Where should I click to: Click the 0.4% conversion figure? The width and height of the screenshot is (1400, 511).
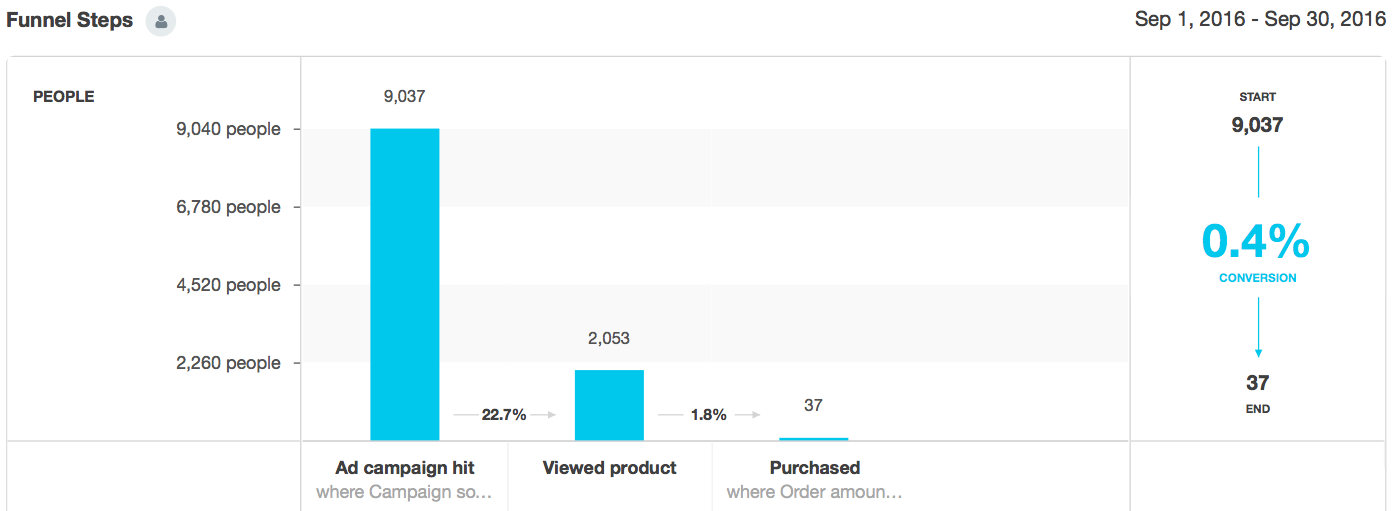pos(1257,241)
